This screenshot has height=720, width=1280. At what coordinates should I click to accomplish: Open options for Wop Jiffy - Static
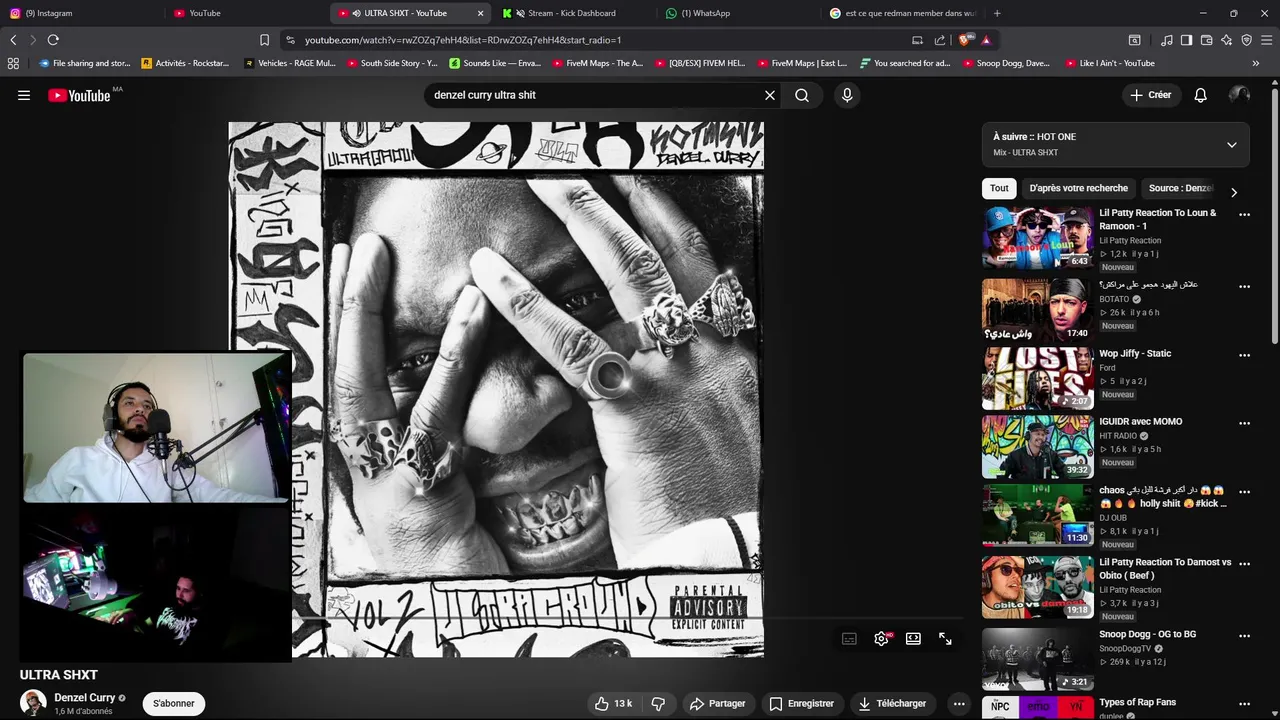tap(1244, 355)
